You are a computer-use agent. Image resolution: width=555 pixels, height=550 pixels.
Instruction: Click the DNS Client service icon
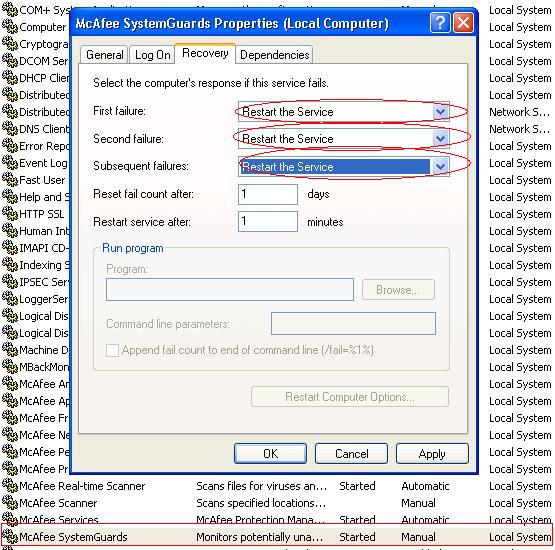click(10, 129)
